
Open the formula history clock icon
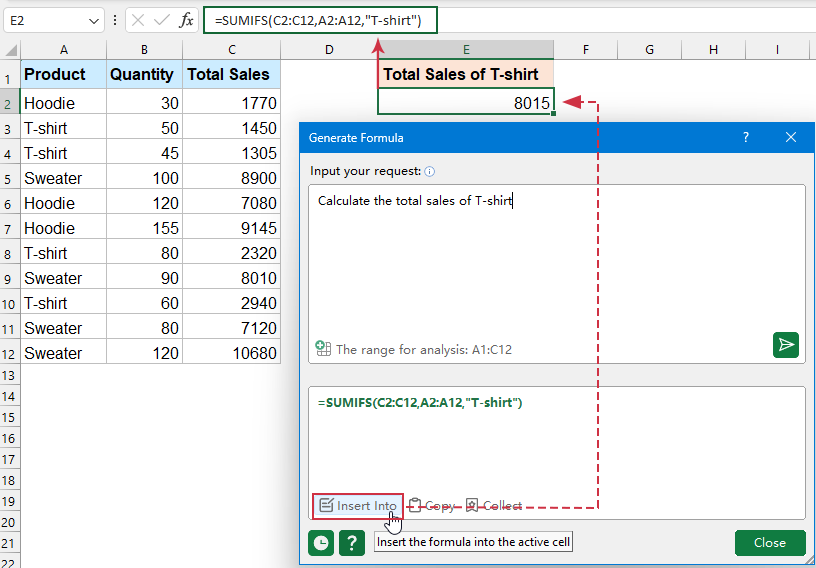click(x=321, y=543)
